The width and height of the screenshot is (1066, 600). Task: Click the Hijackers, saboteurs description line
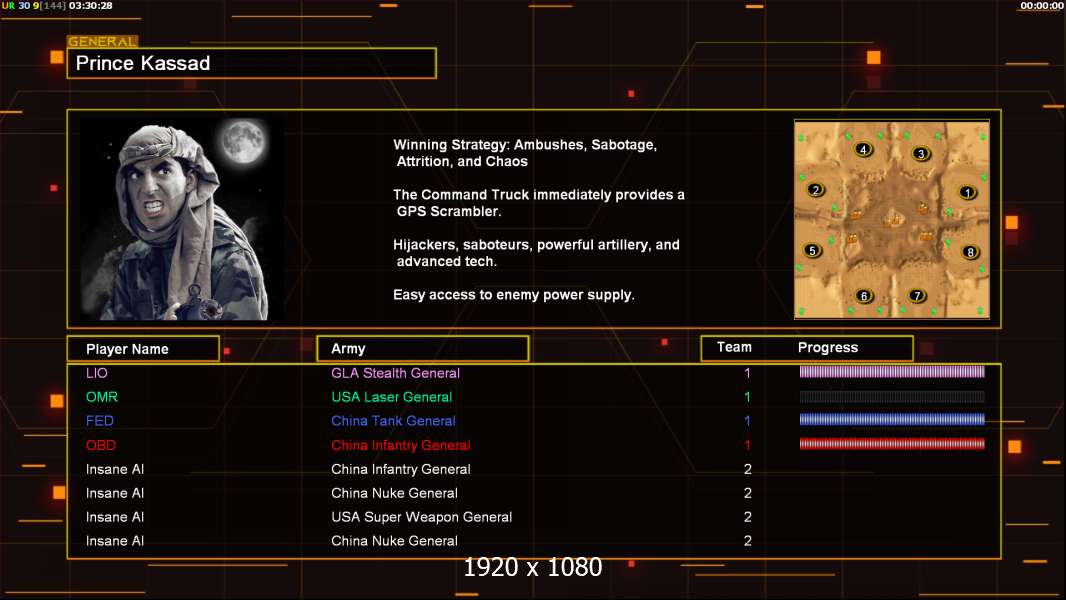point(536,253)
